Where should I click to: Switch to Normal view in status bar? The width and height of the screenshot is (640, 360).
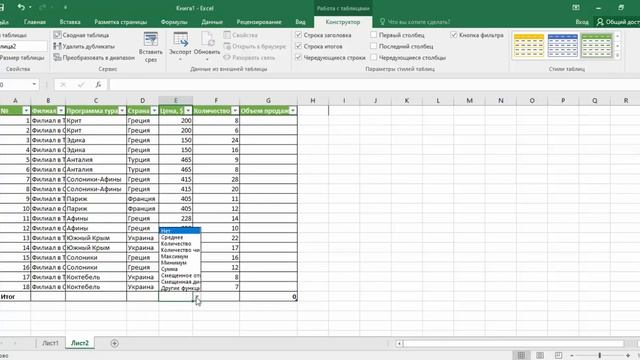(x=521, y=356)
